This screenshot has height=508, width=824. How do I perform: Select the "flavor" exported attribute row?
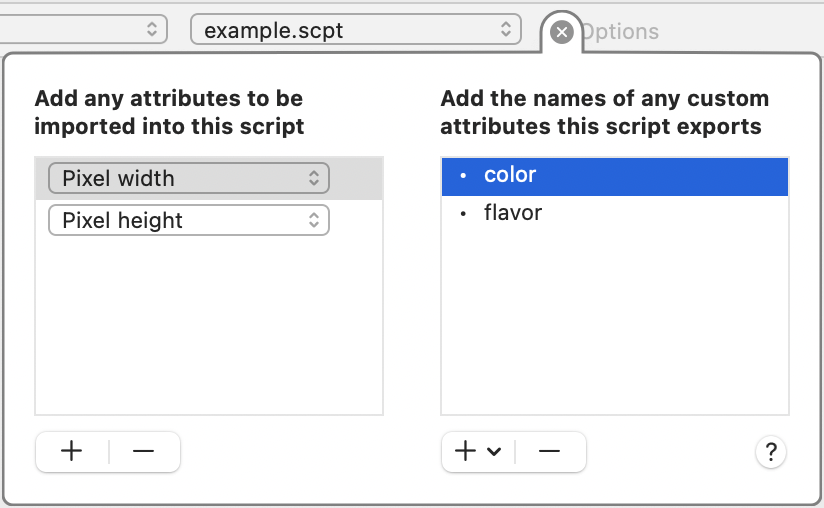(615, 213)
